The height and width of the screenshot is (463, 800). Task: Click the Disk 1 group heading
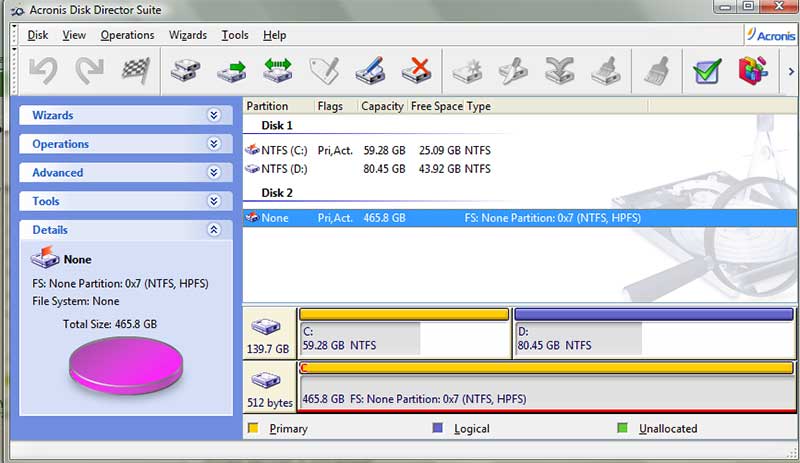point(277,126)
